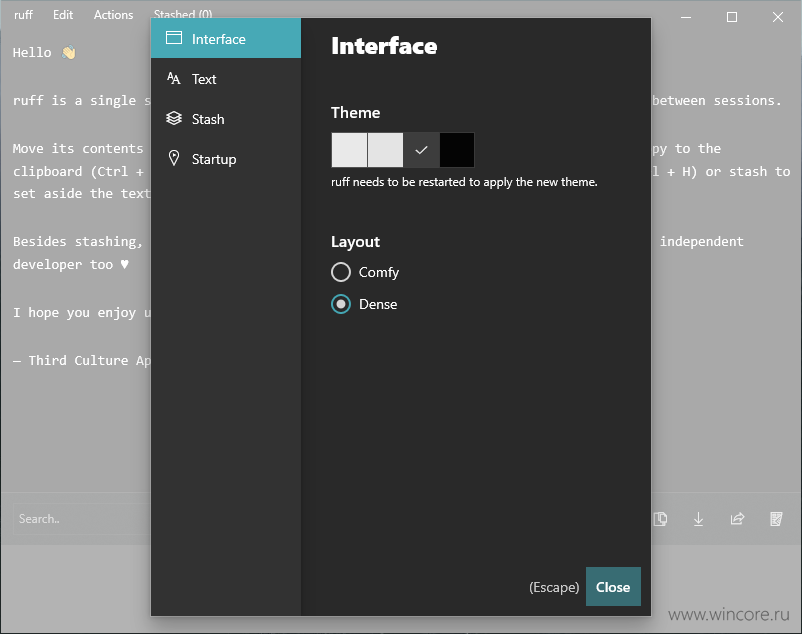Click the share icon in bottom toolbar
The image size is (802, 634).
(x=737, y=519)
